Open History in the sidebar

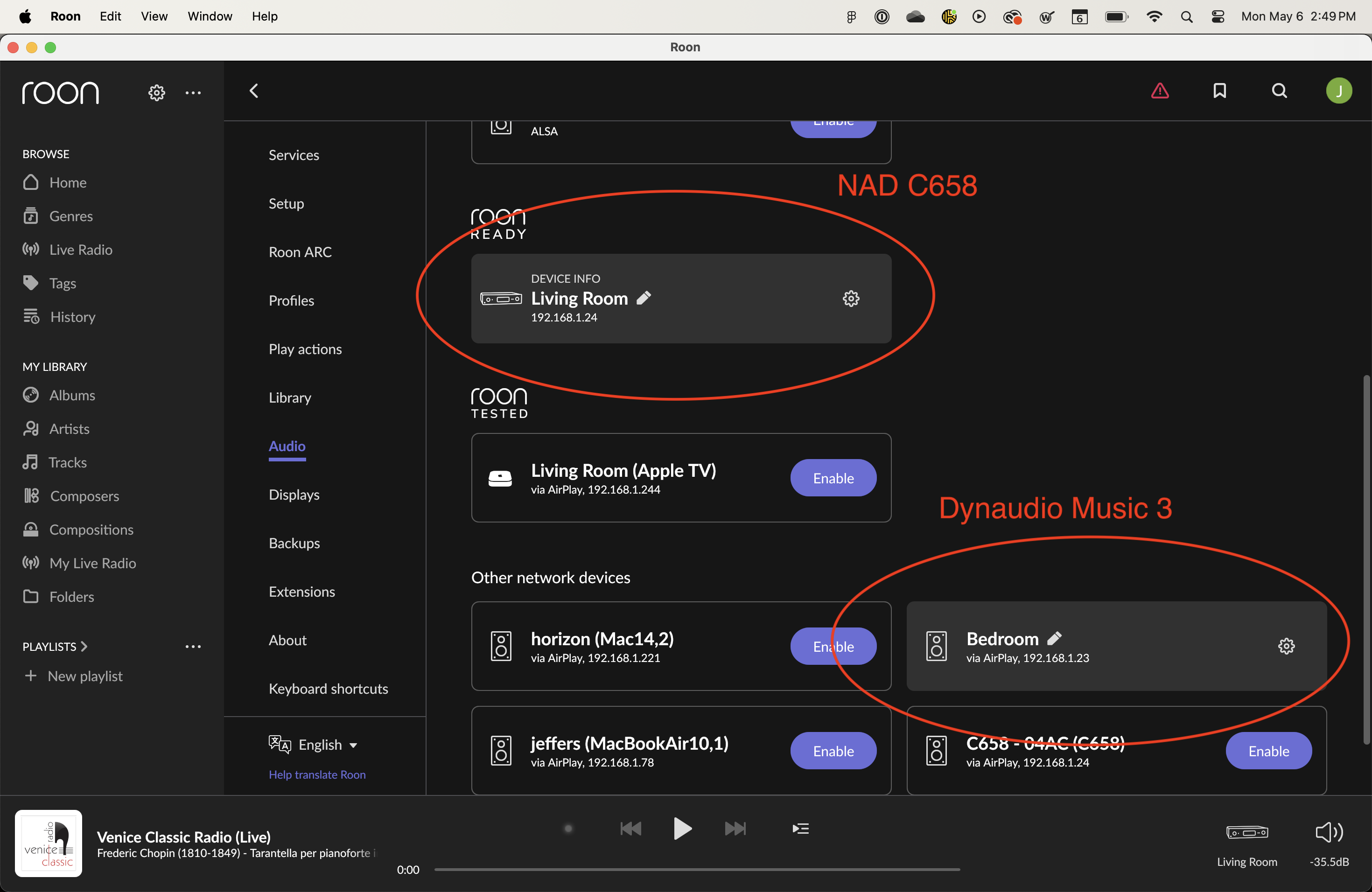(59, 317)
